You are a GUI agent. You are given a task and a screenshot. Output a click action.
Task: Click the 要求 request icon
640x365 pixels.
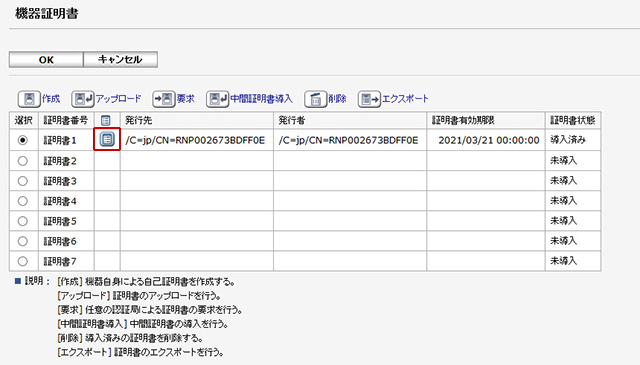click(164, 99)
